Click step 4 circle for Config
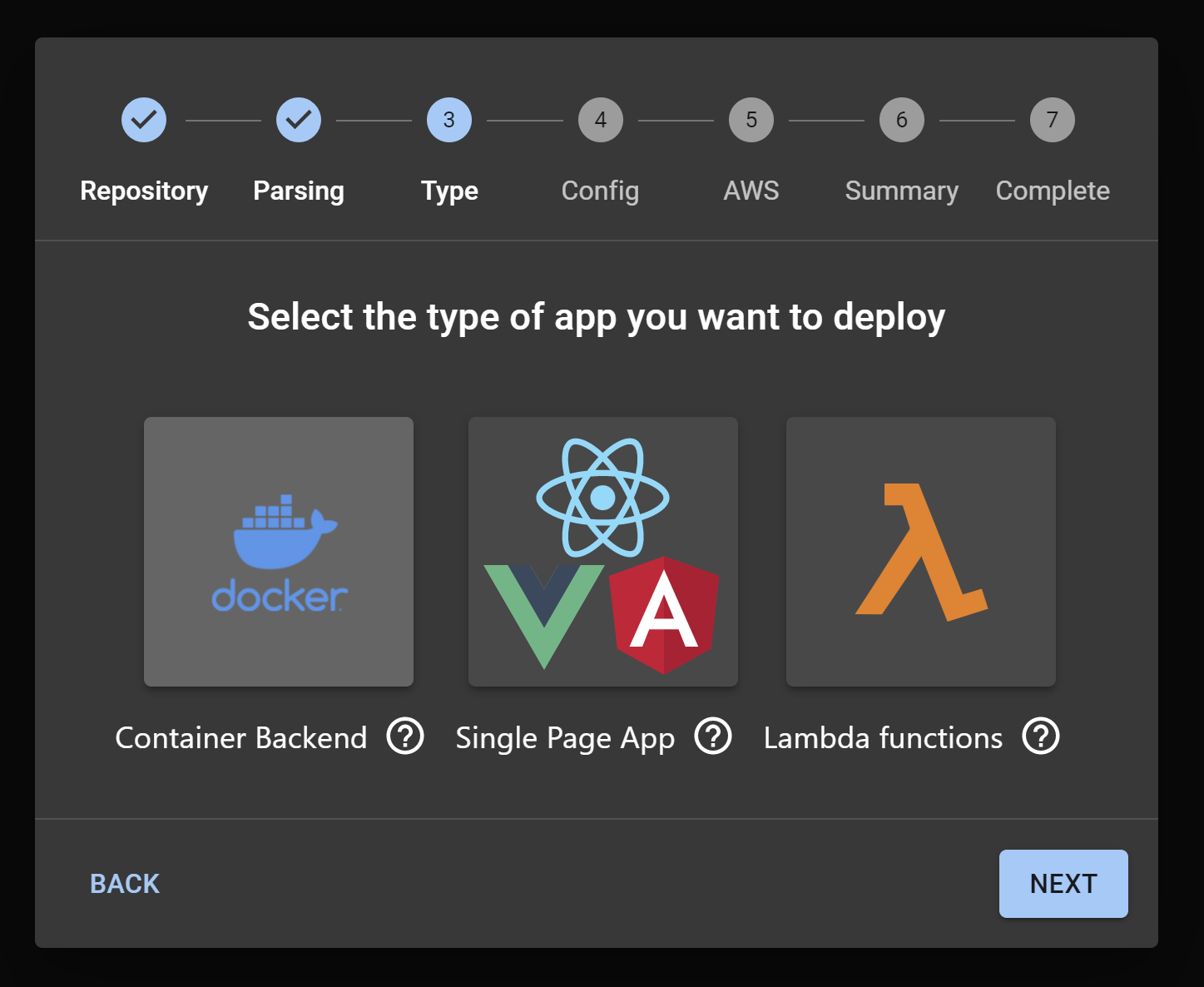This screenshot has width=1204, height=987. click(x=601, y=120)
